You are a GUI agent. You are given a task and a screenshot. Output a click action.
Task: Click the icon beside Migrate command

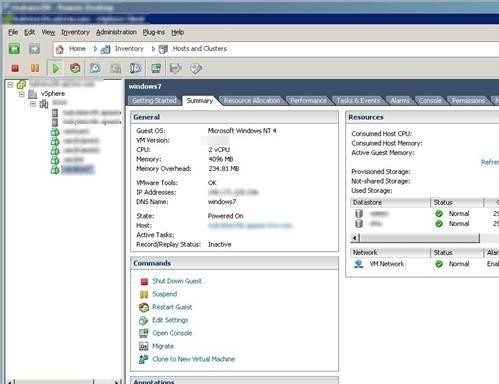pyautogui.click(x=143, y=346)
